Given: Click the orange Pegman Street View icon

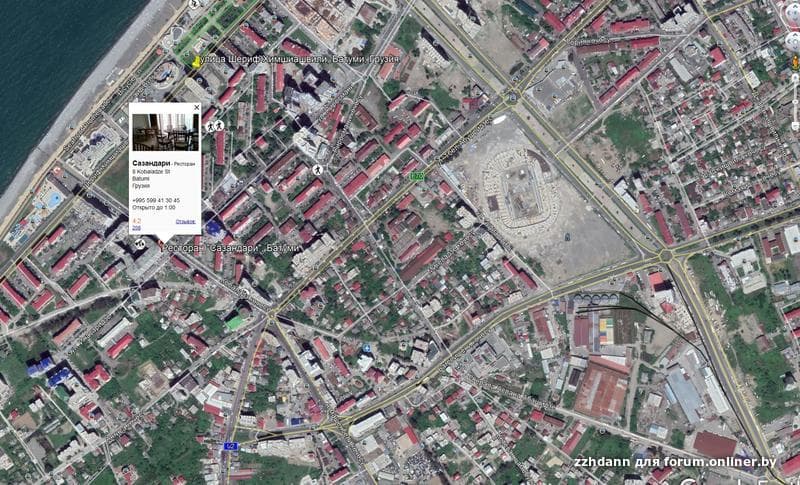Looking at the screenshot, I should pos(795,63).
